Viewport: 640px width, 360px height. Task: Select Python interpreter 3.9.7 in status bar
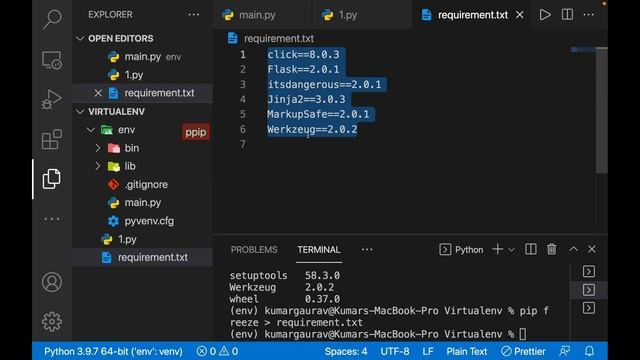pos(113,351)
